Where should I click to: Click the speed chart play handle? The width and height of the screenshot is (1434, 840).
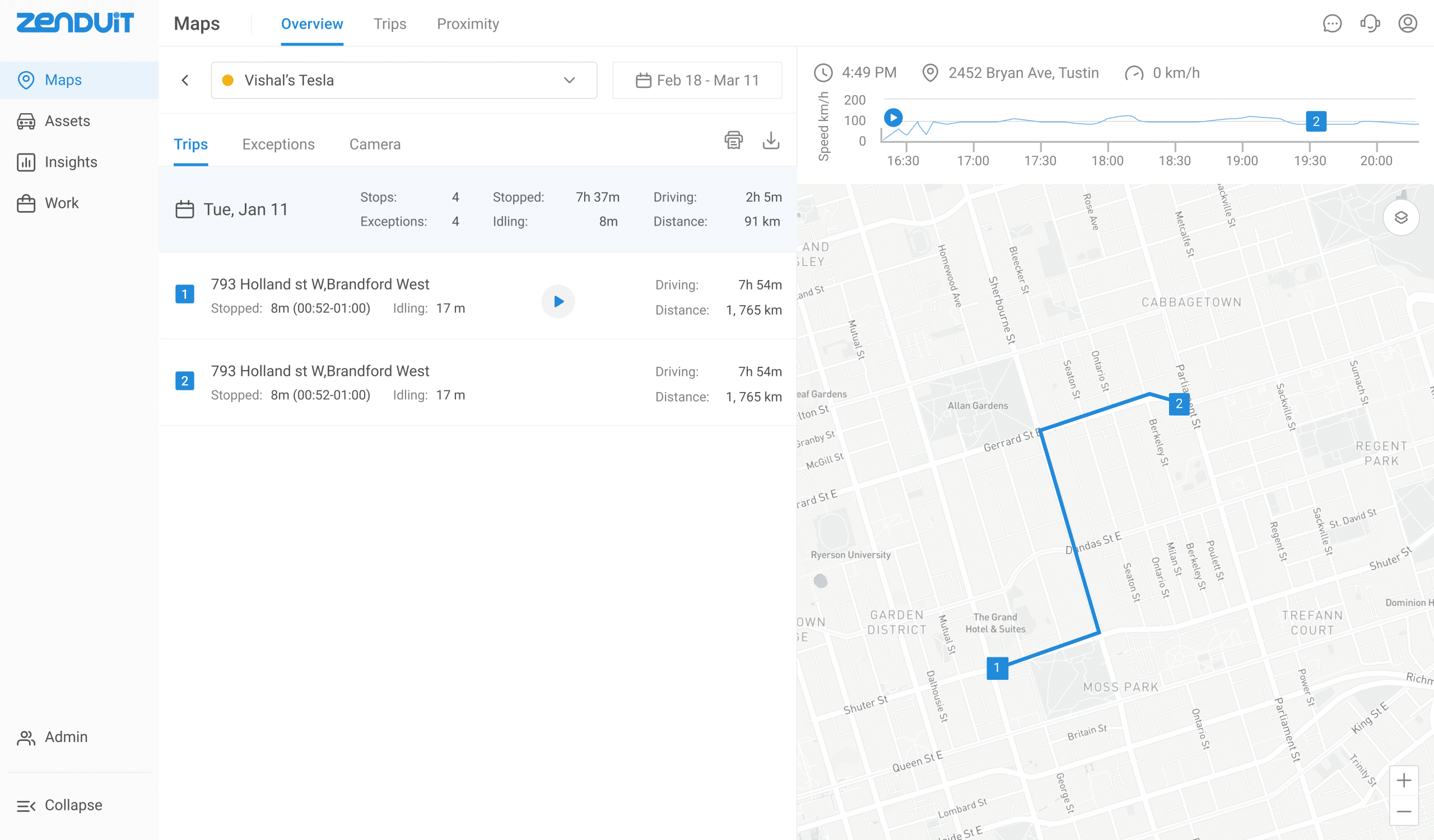click(x=893, y=117)
